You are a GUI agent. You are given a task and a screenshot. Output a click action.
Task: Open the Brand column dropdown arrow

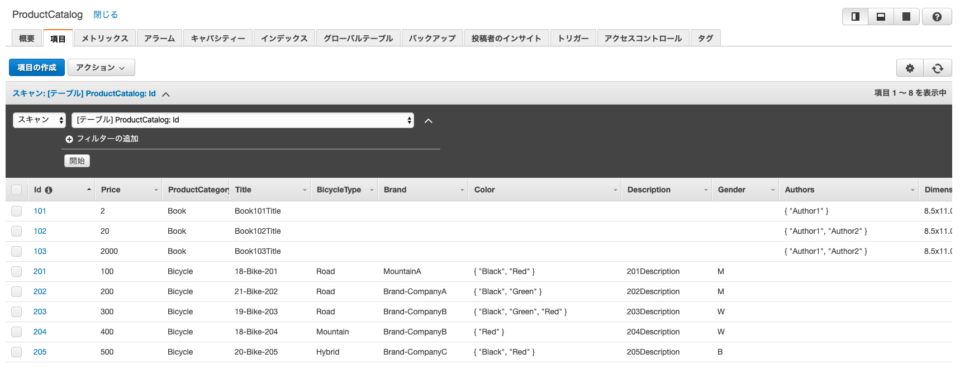point(462,190)
